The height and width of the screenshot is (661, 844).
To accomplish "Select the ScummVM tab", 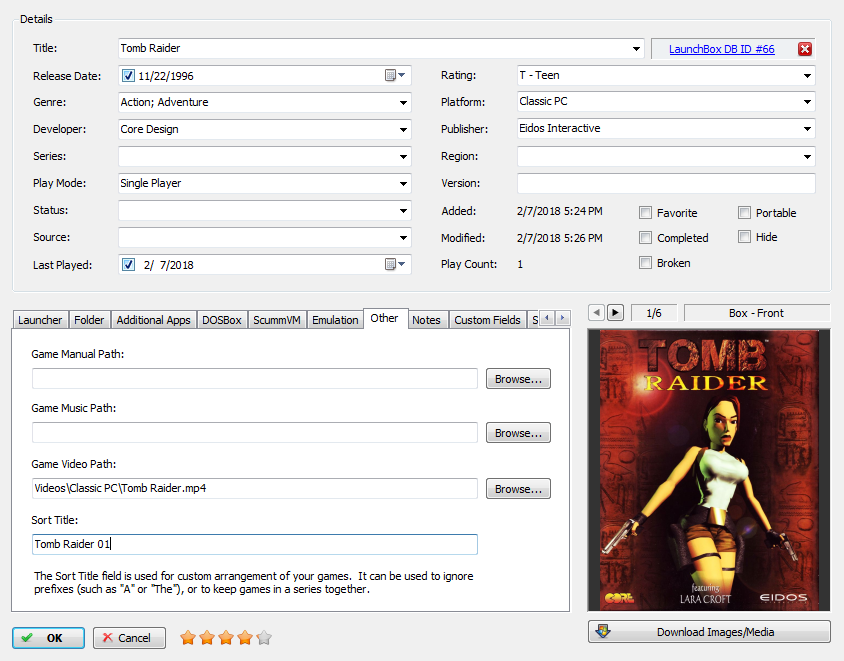I will (x=277, y=320).
